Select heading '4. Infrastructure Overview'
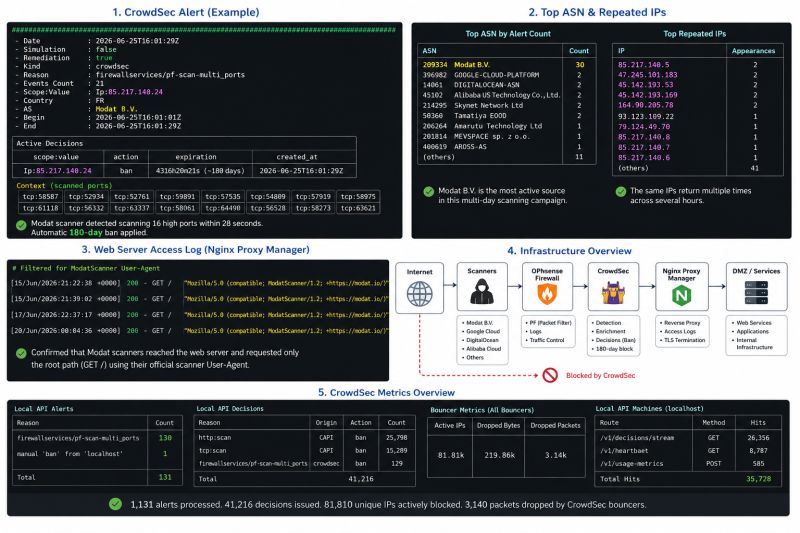This screenshot has width=800, height=533. [x=569, y=251]
